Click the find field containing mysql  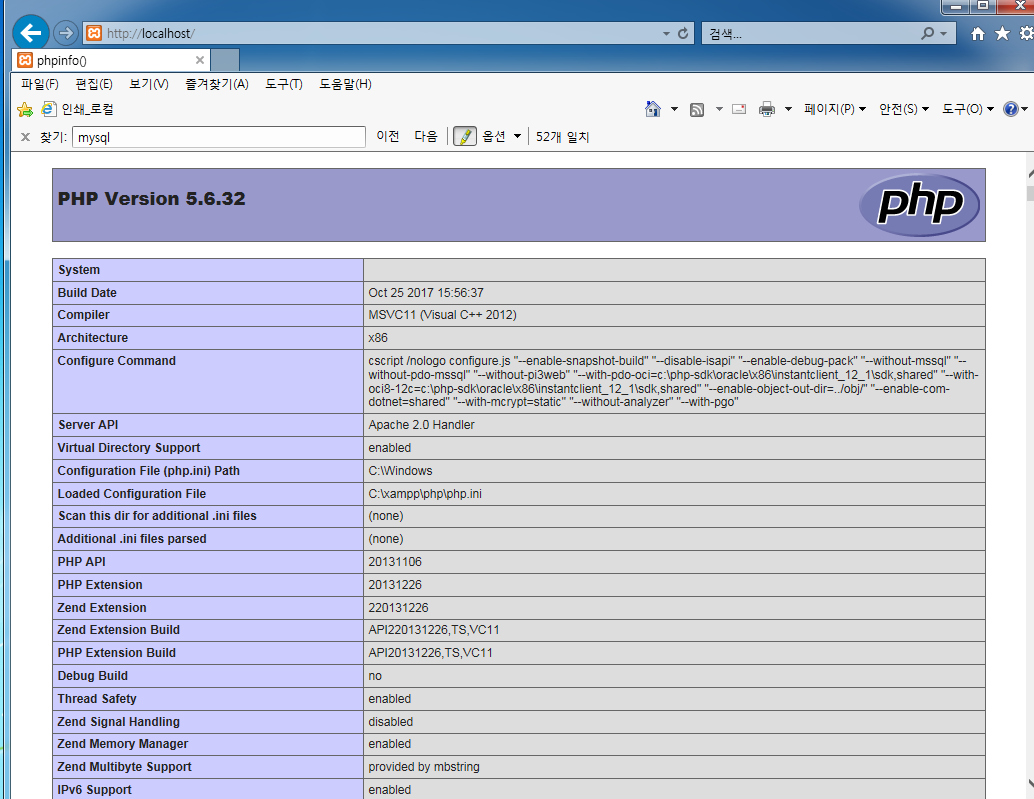pyautogui.click(x=219, y=137)
